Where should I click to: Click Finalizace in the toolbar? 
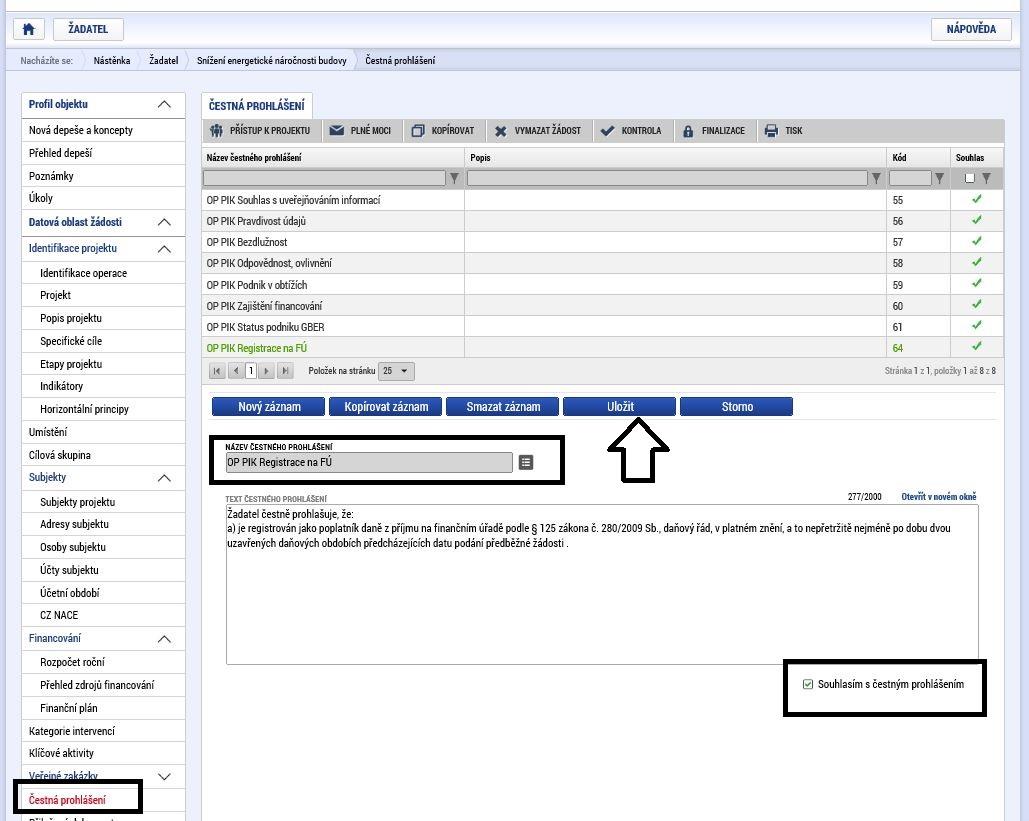714,131
